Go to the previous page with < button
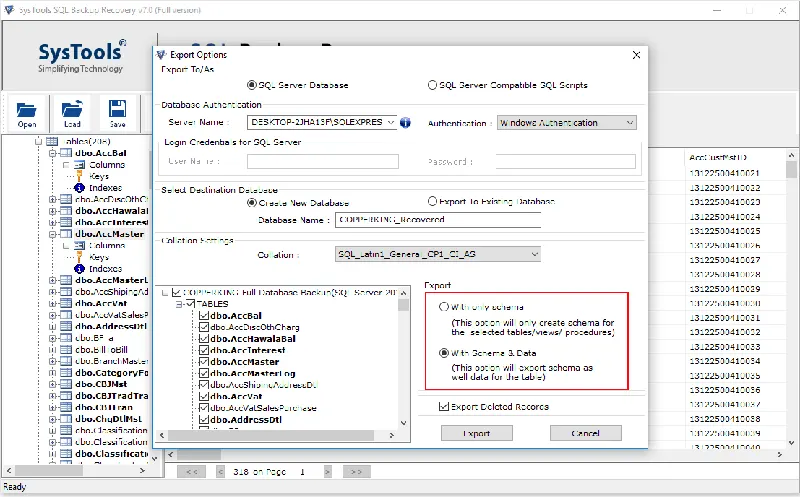The image size is (800, 497). (220, 472)
